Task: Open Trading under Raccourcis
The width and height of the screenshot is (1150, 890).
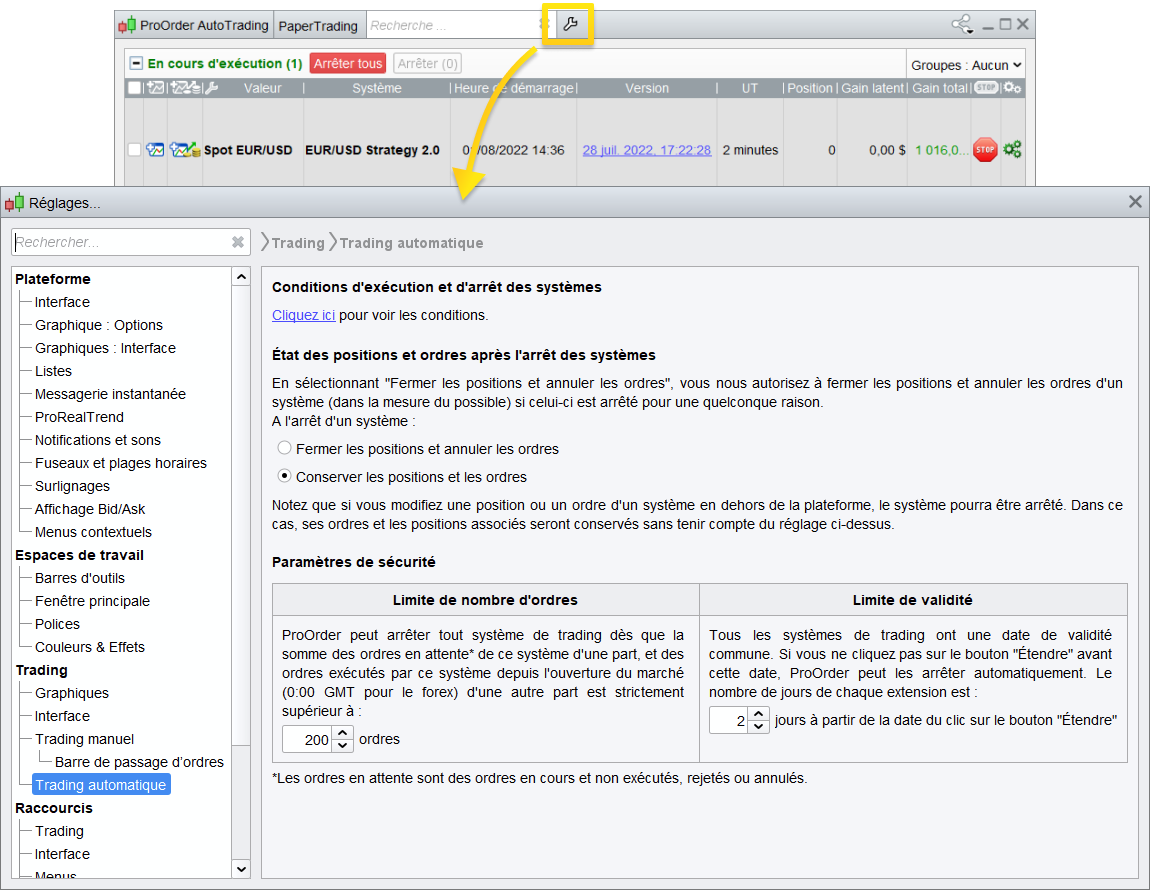Action: pos(59,831)
